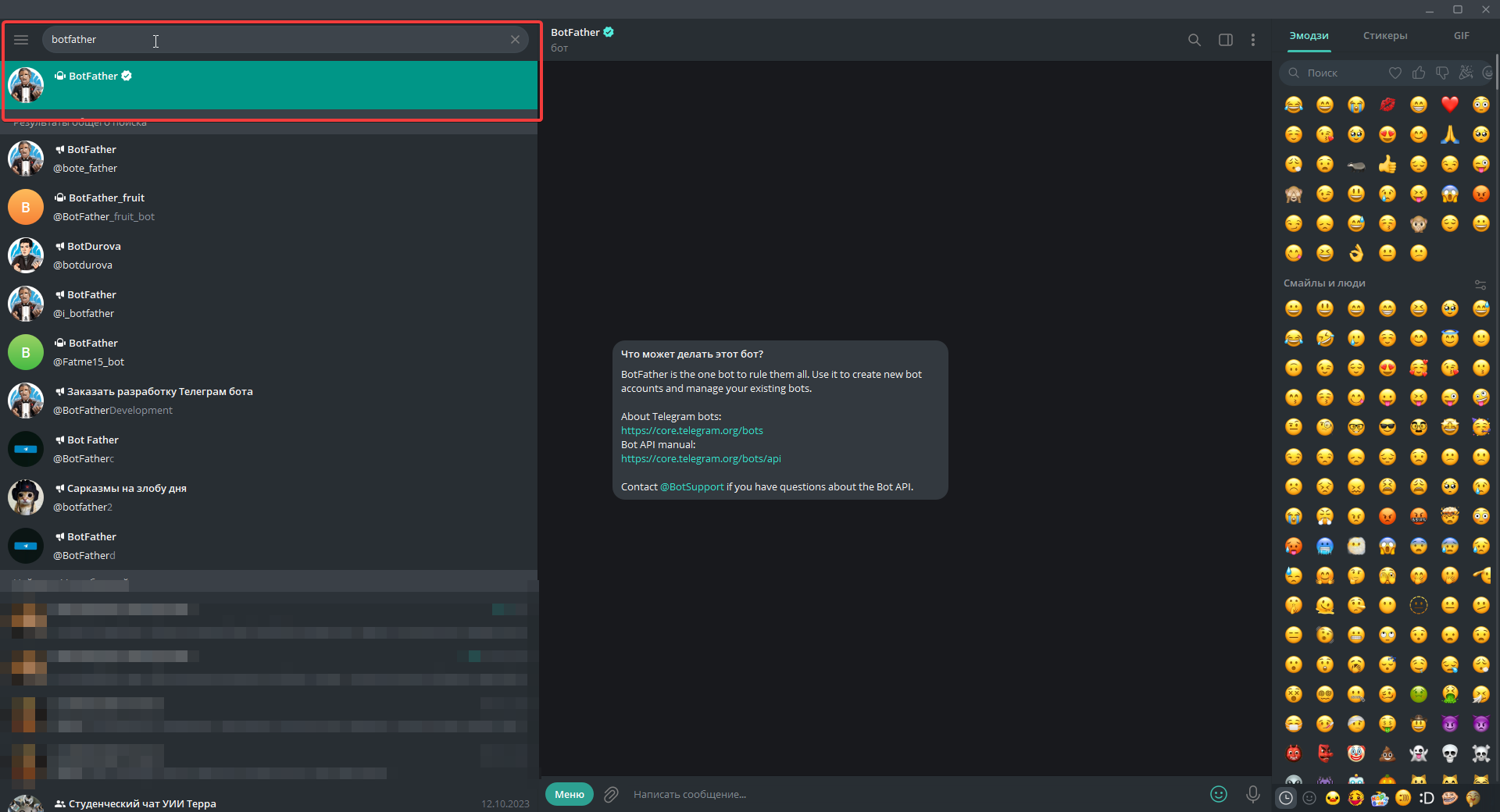
Task: Click the microphone voice message icon
Action: [x=1252, y=794]
